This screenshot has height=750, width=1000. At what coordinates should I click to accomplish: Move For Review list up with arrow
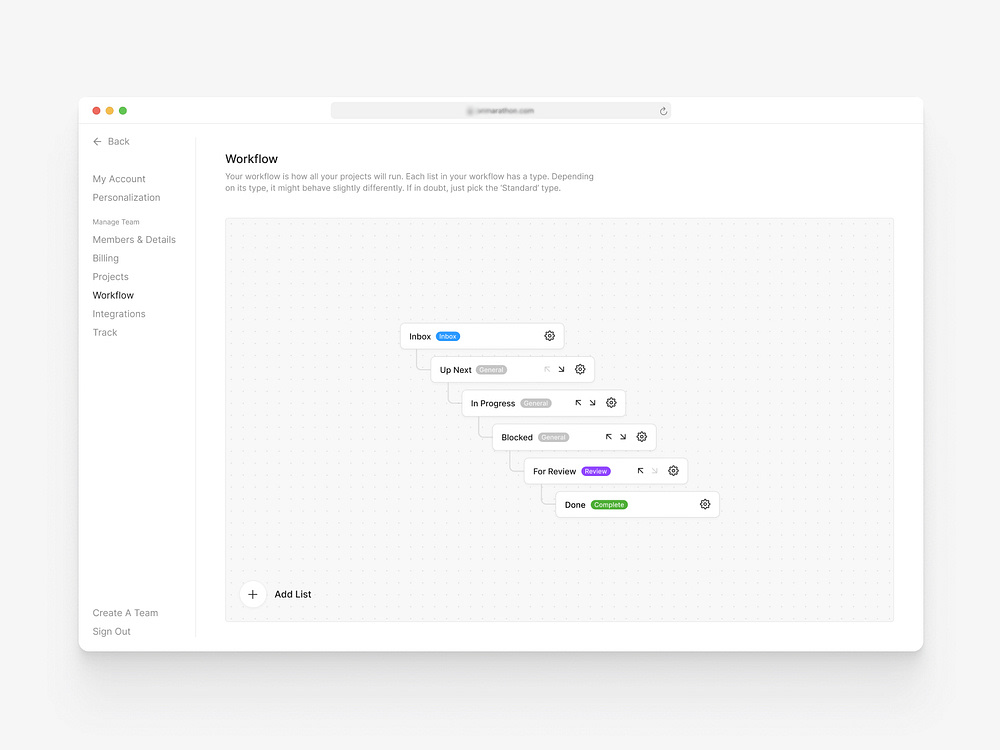tap(640, 471)
